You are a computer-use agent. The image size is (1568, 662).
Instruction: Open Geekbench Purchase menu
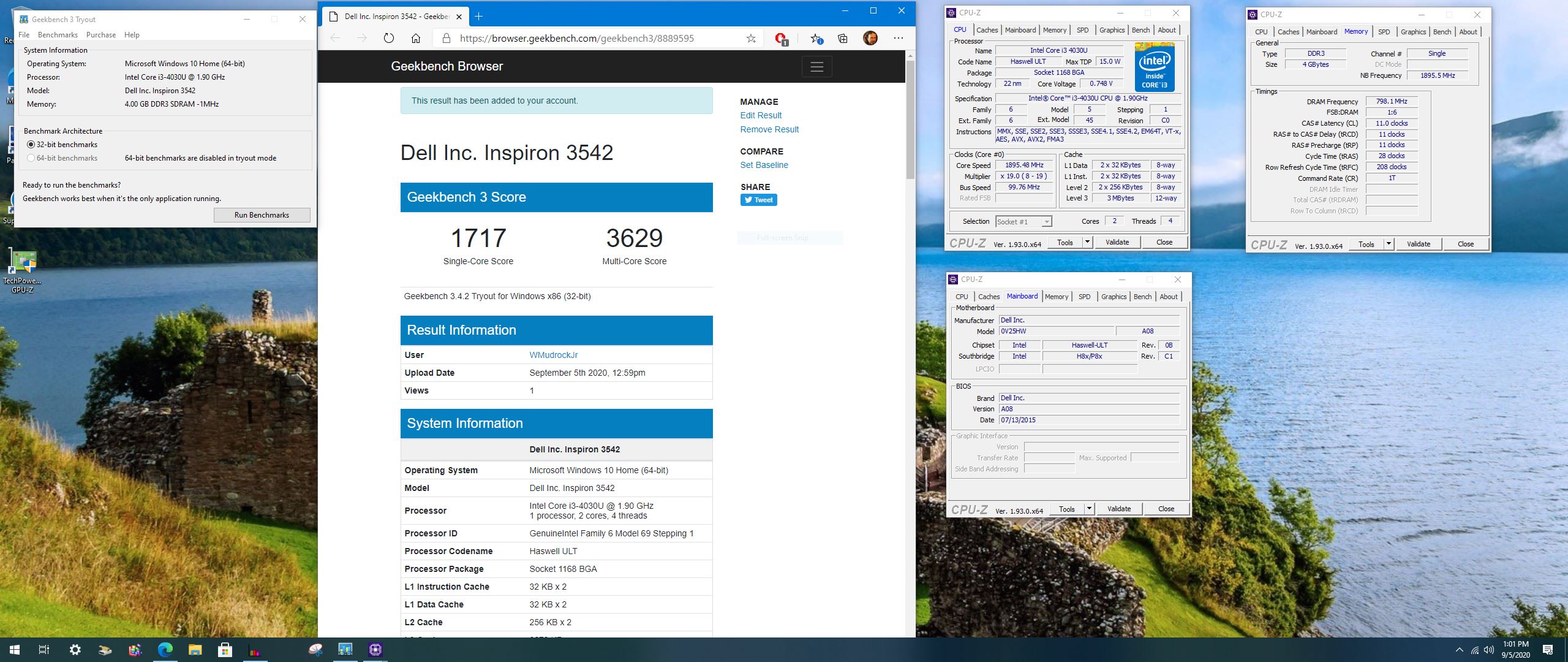tap(101, 35)
